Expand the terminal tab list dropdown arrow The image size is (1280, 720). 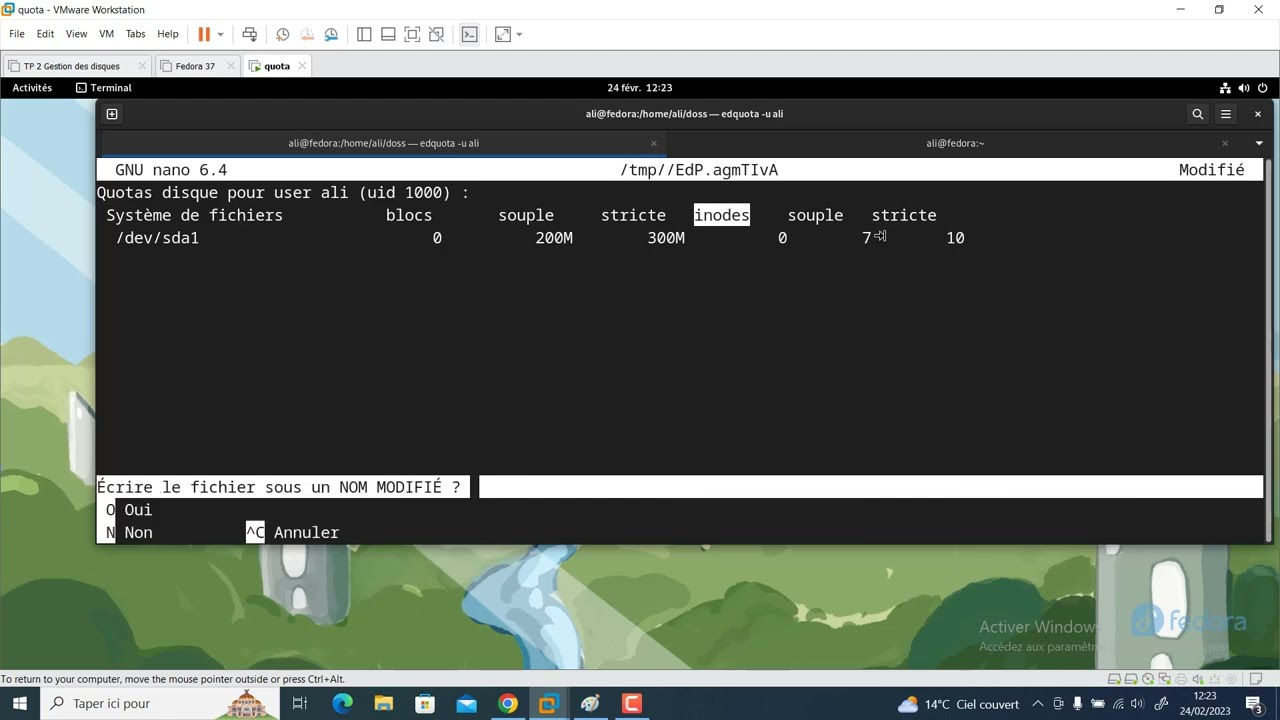pyautogui.click(x=1259, y=143)
